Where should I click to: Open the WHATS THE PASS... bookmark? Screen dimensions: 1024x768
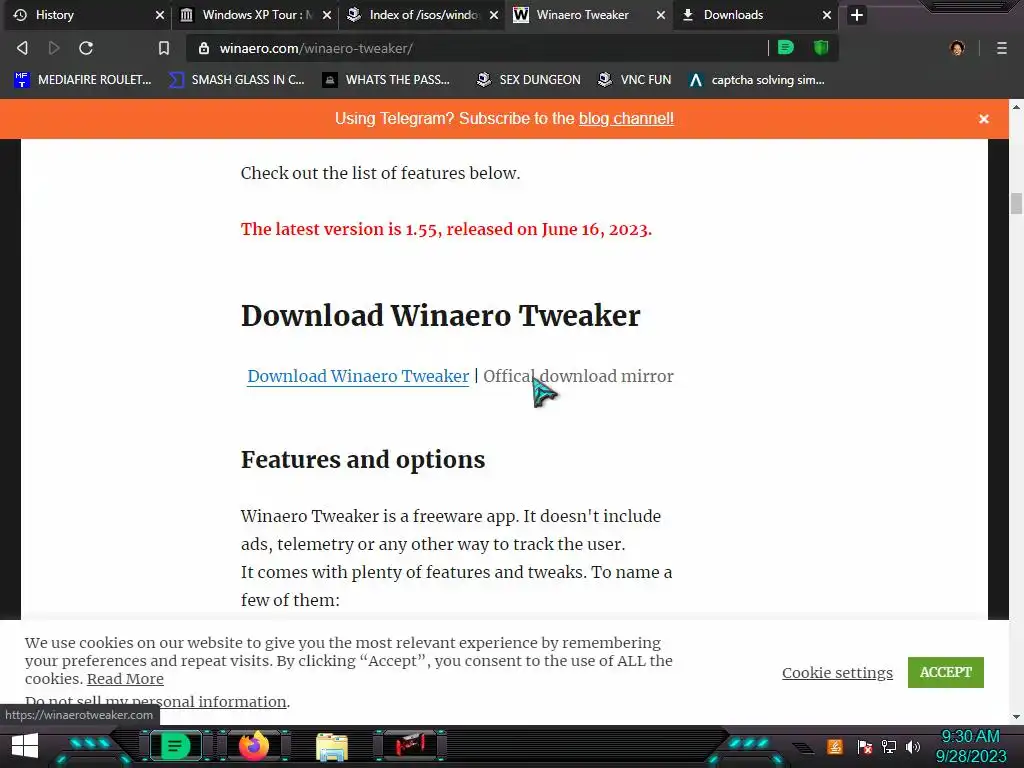point(387,80)
